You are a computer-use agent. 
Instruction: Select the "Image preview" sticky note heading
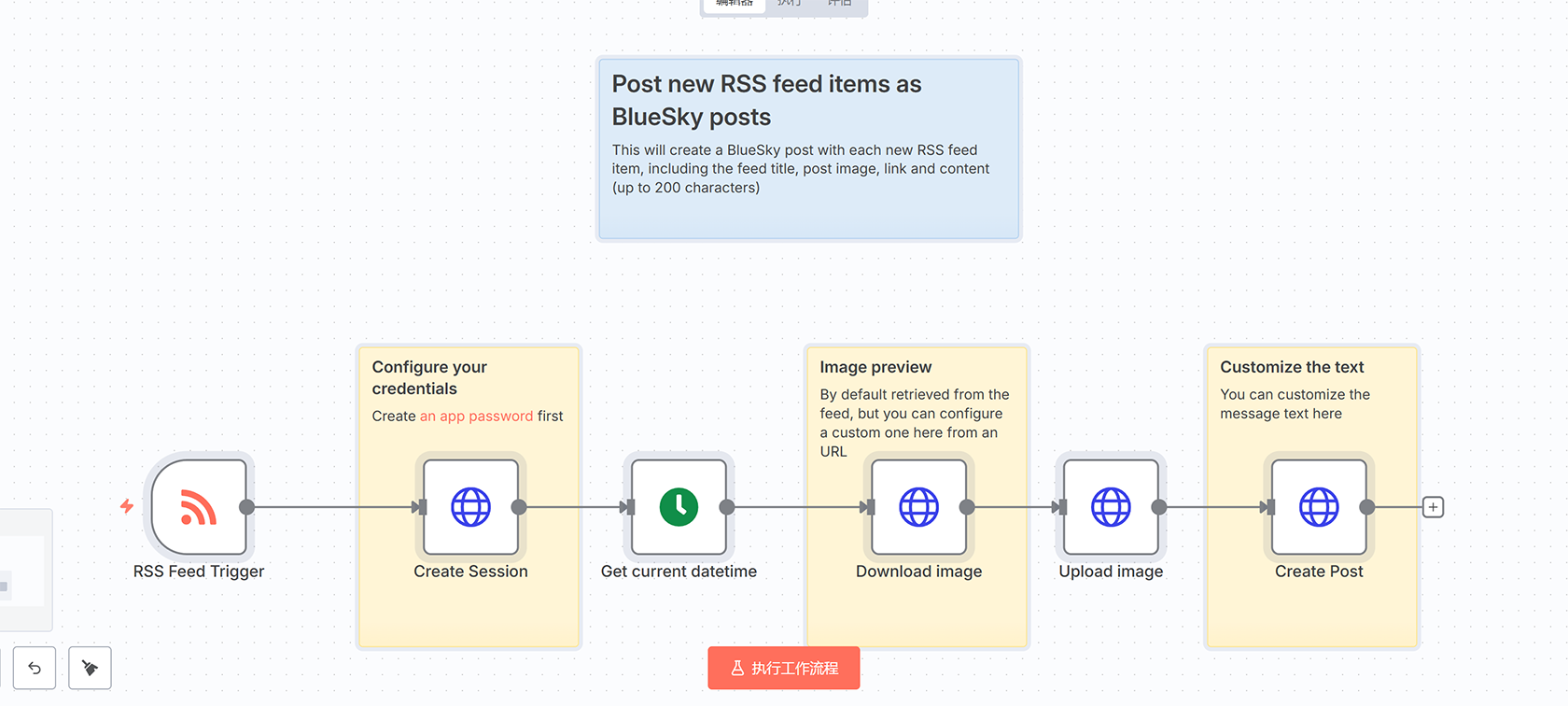tap(875, 367)
